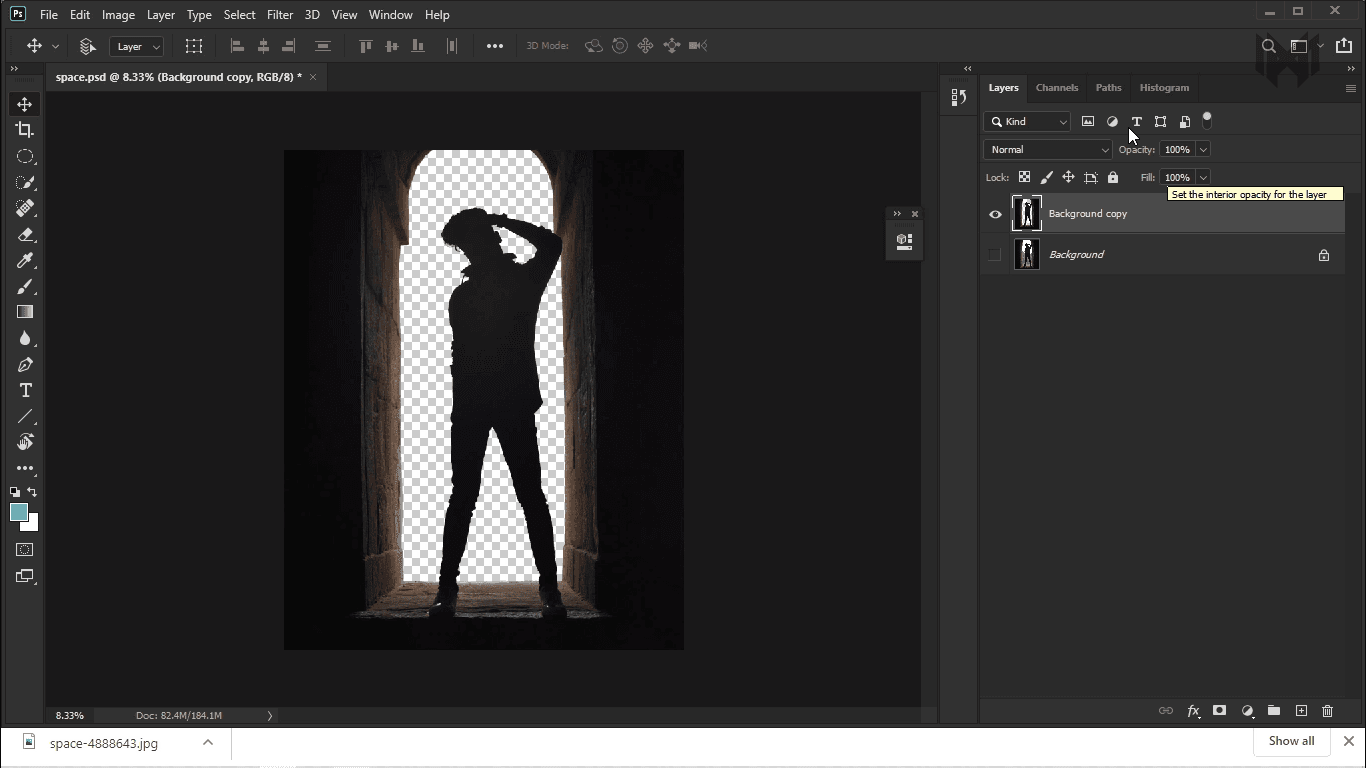This screenshot has width=1366, height=768.
Task: Select the Elliptical Marquee tool
Action: click(25, 156)
